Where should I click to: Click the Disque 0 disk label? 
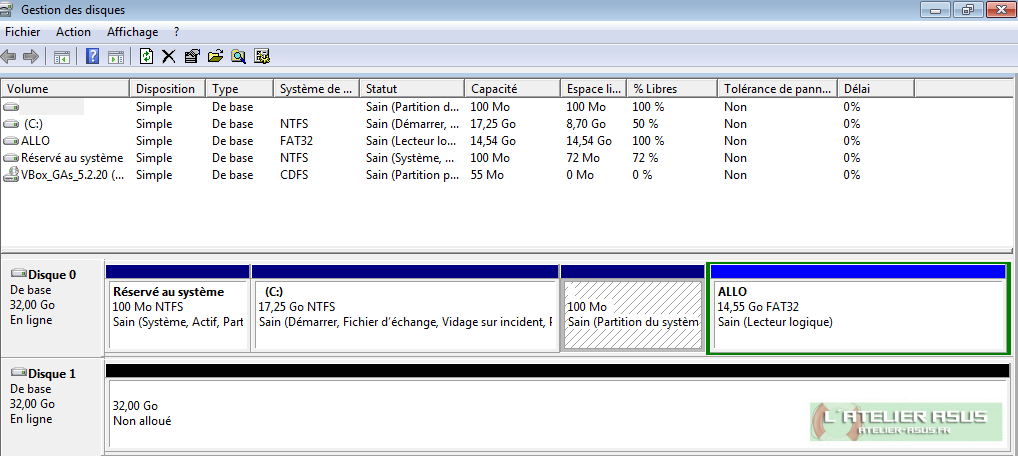[51, 275]
